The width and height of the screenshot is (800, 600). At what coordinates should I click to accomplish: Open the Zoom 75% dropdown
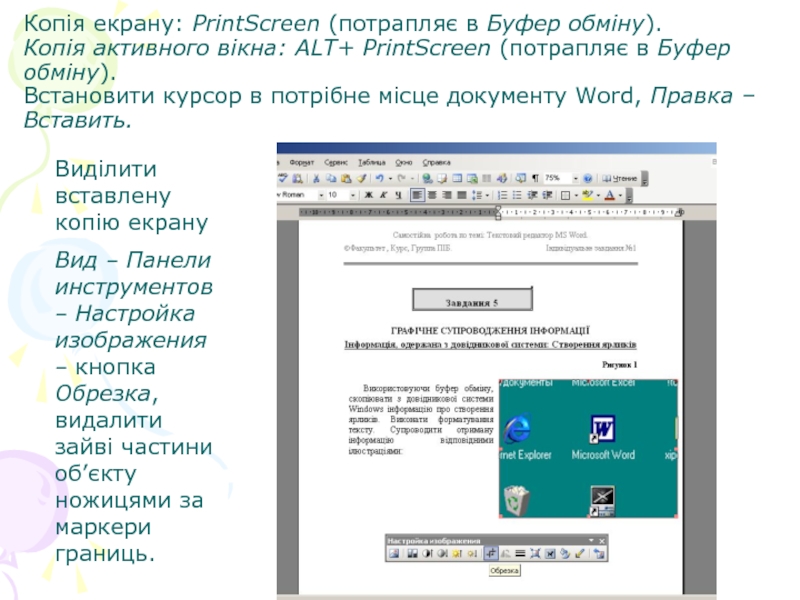(576, 178)
